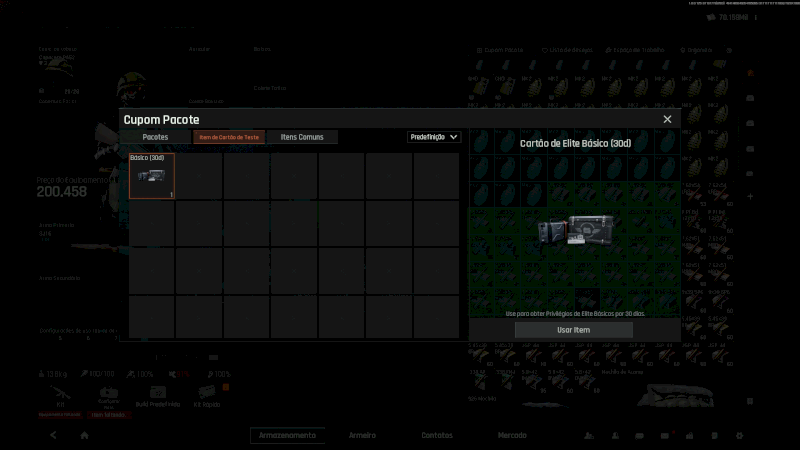The width and height of the screenshot is (800, 450).
Task: Go to the home icon
Action: (85, 435)
